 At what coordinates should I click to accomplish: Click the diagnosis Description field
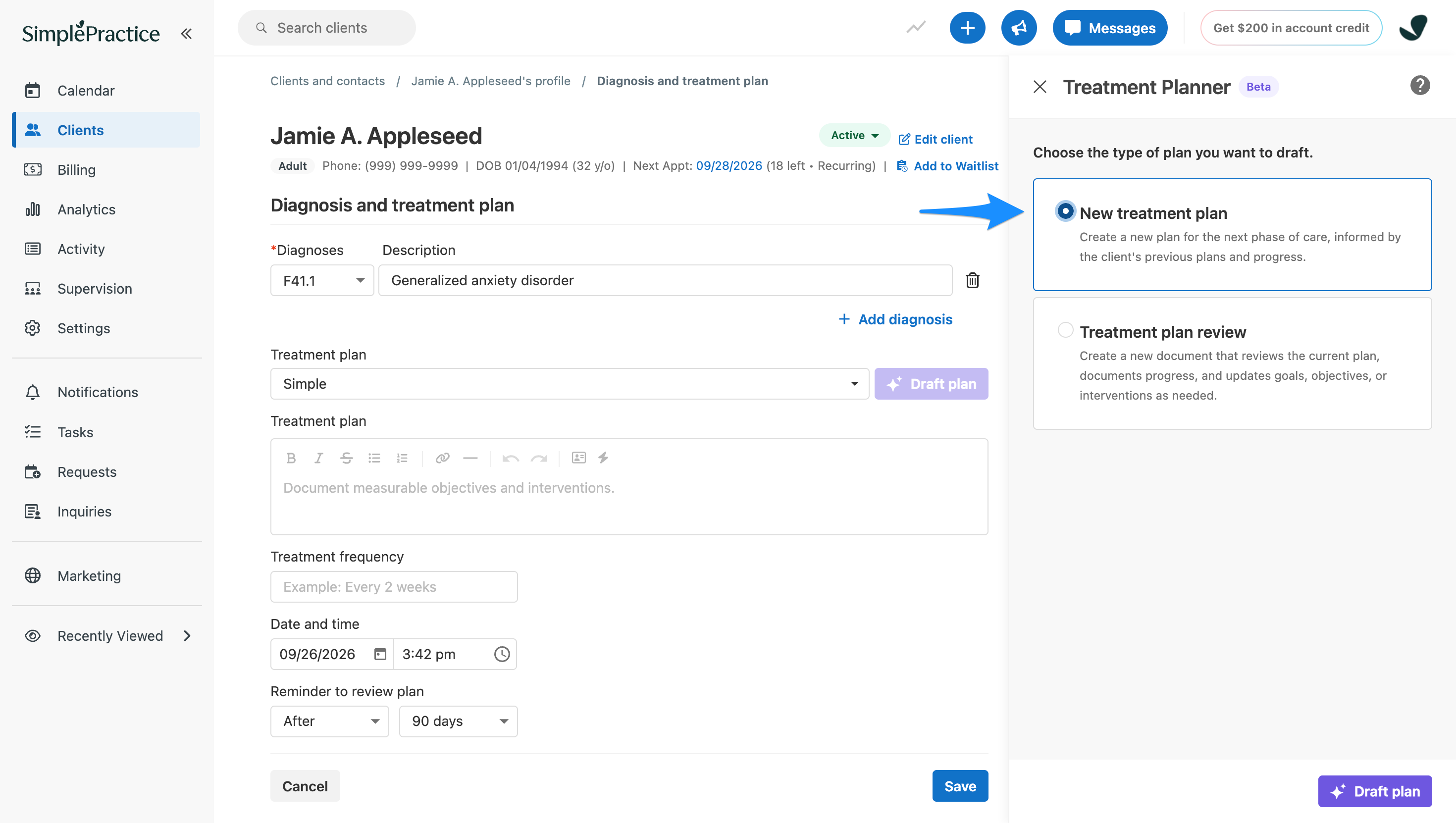tap(665, 280)
